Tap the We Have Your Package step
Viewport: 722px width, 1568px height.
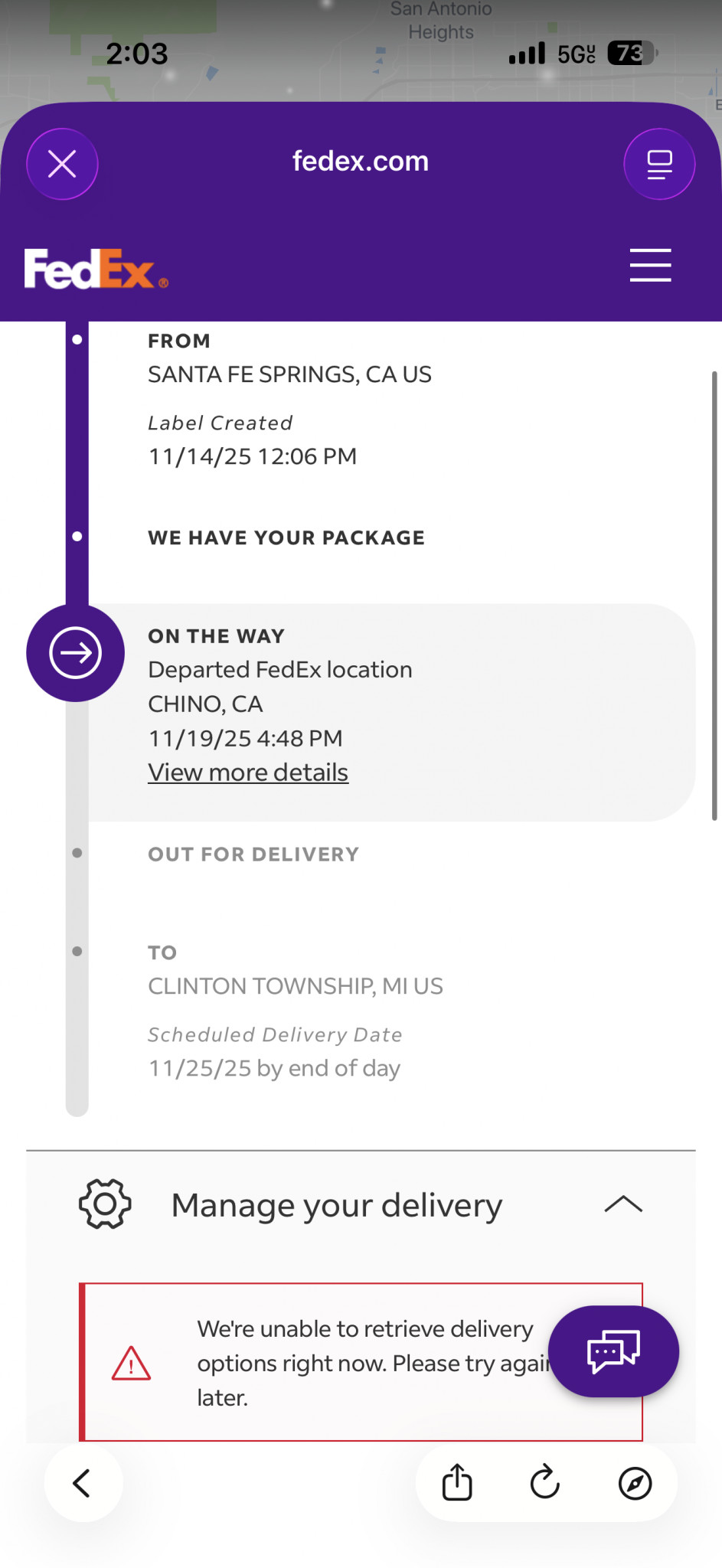click(x=286, y=537)
